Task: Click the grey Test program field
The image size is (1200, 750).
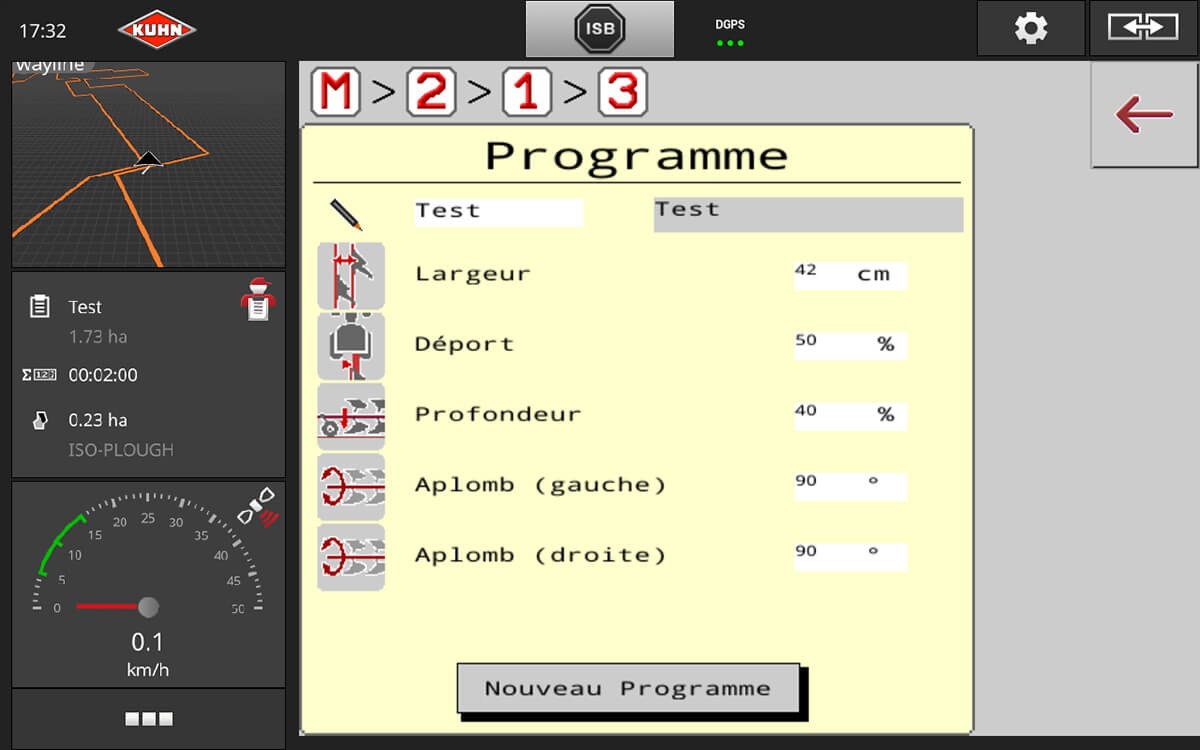Action: [808, 215]
